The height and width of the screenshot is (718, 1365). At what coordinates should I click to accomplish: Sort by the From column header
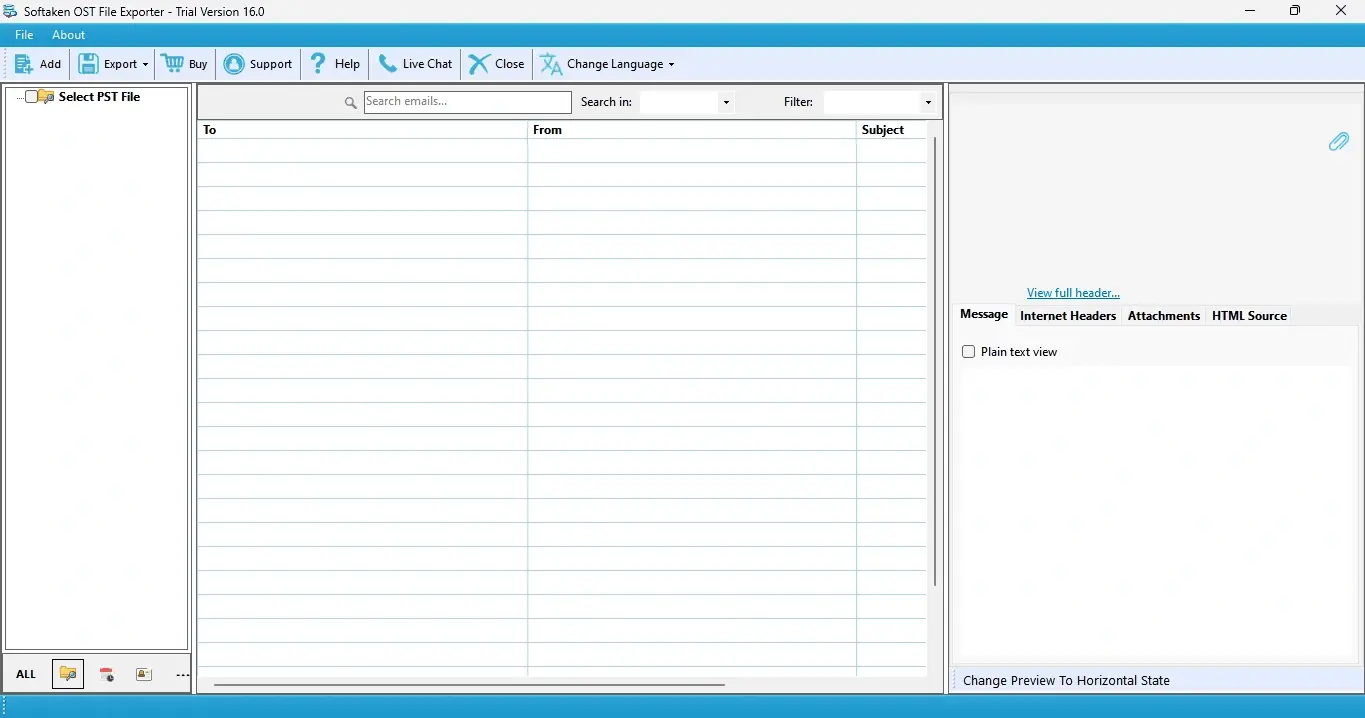[x=692, y=130]
